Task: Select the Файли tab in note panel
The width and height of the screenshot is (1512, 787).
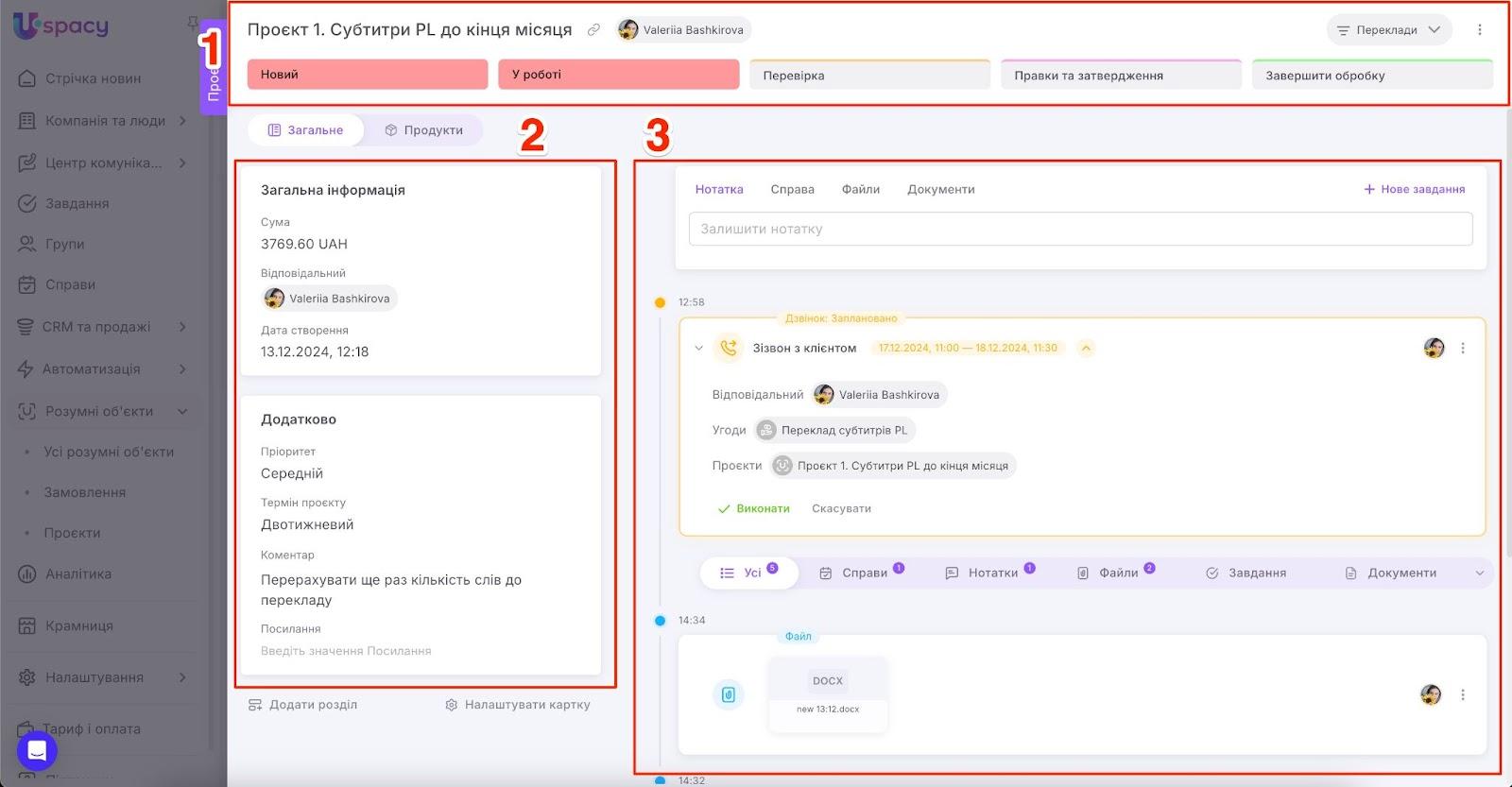Action: point(861,189)
